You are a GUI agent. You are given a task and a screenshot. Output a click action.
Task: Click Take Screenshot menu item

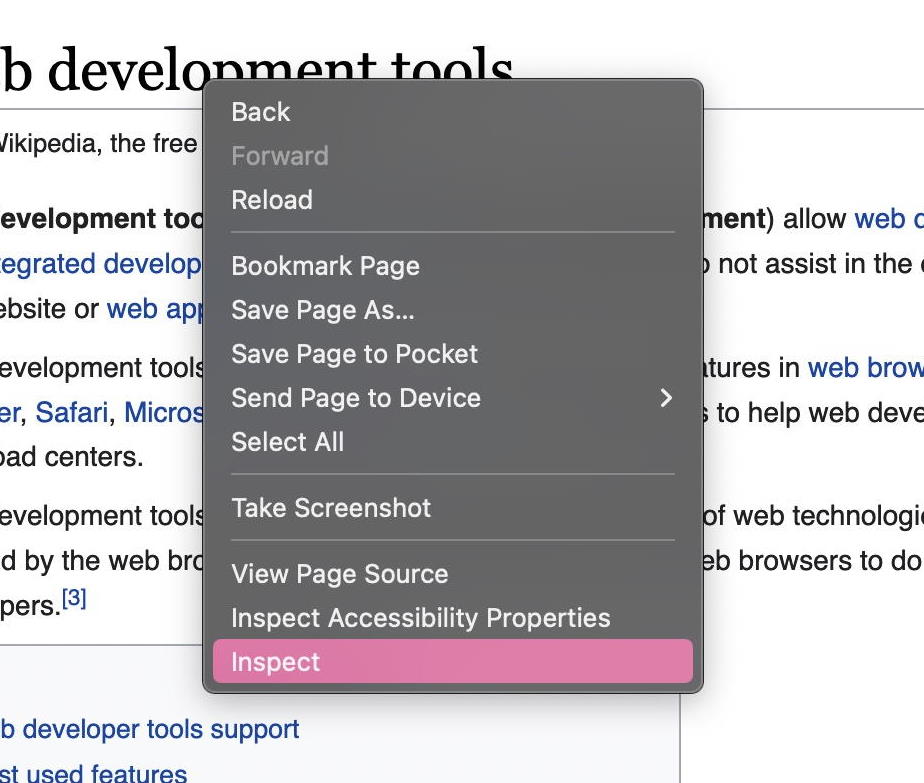[x=453, y=508]
